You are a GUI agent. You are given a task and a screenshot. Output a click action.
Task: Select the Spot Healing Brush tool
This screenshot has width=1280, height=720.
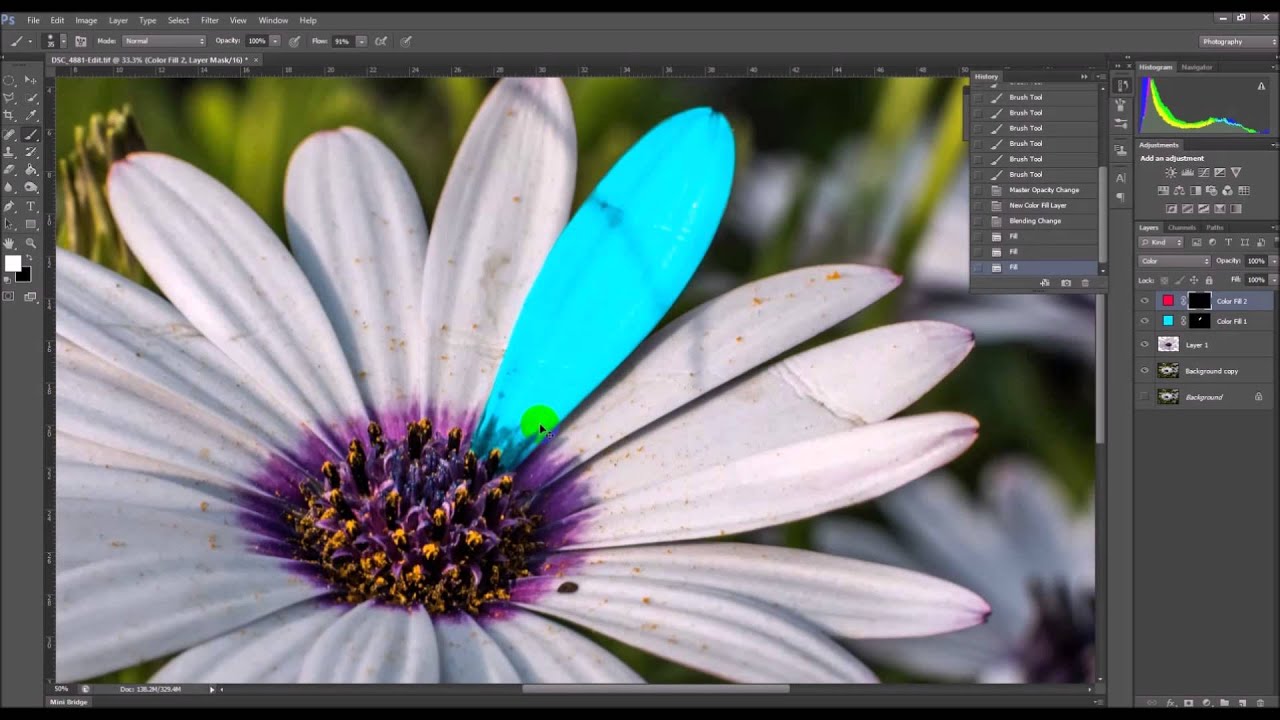click(10, 134)
